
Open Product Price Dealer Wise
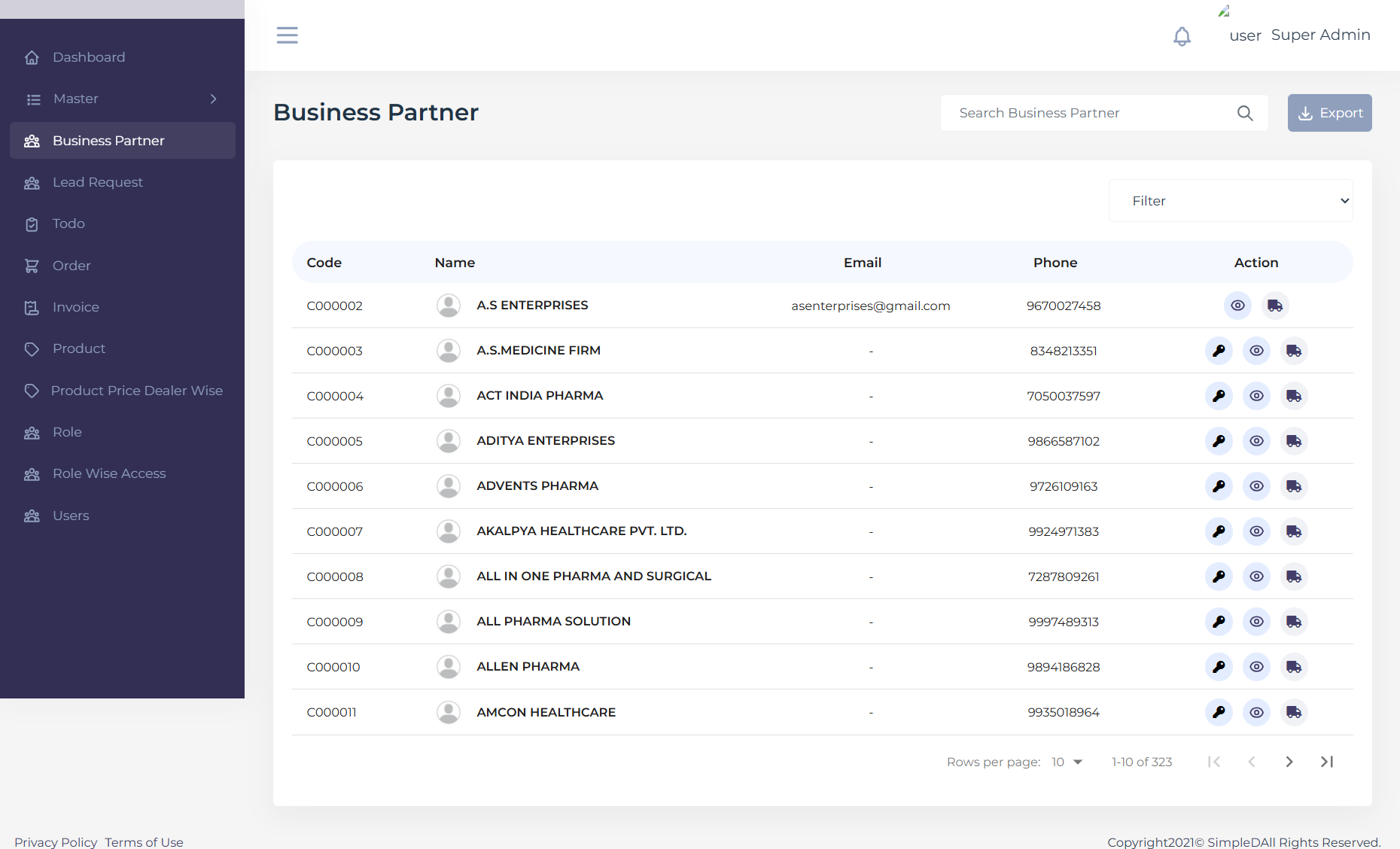click(122, 391)
